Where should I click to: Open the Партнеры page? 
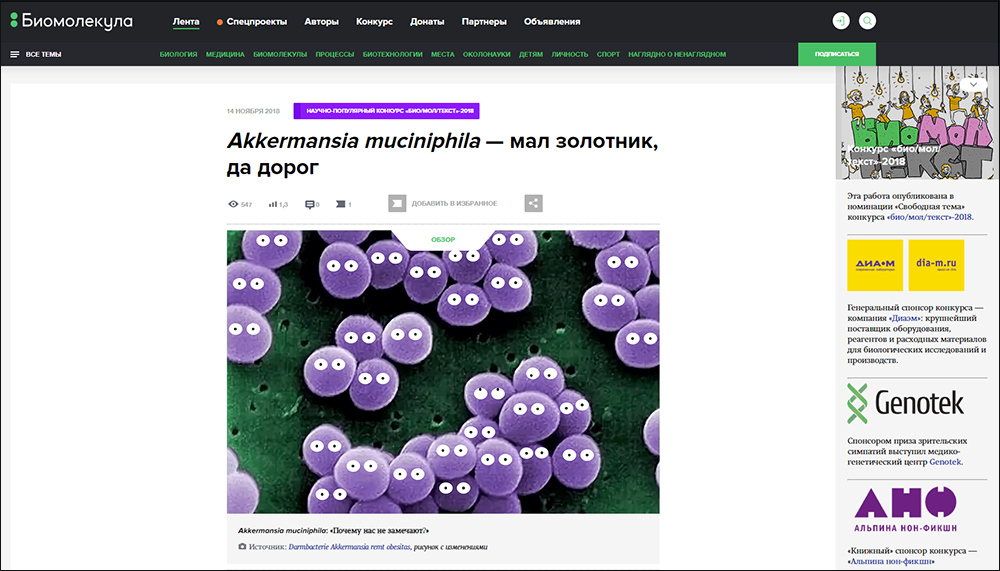pos(484,22)
